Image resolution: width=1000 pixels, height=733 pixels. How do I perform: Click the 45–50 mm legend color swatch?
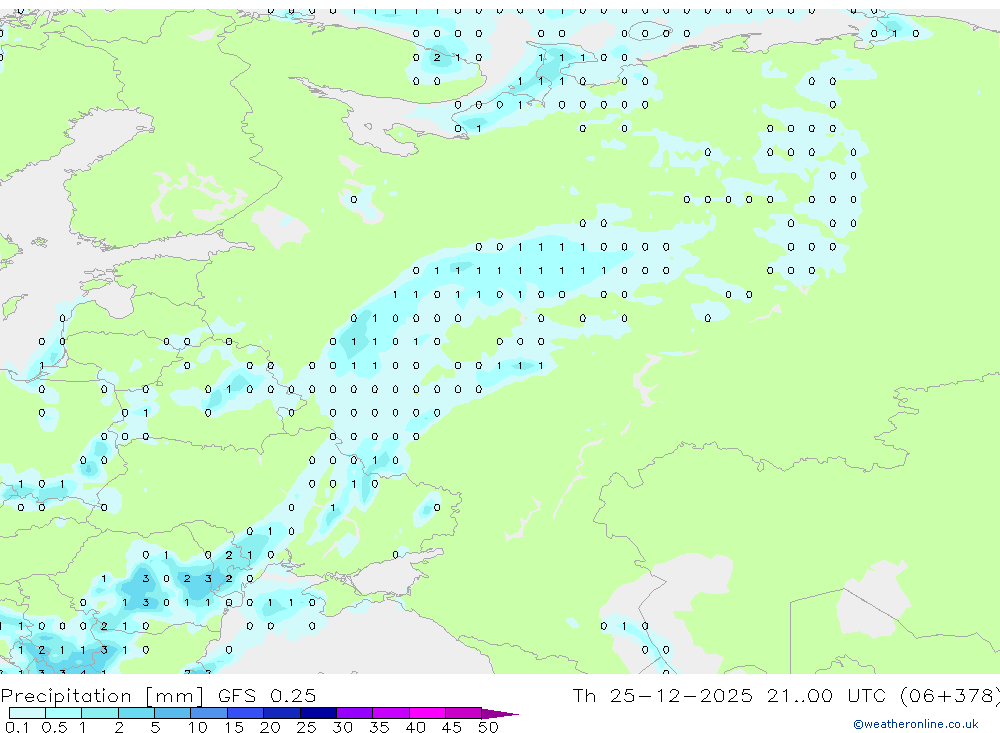464,713
